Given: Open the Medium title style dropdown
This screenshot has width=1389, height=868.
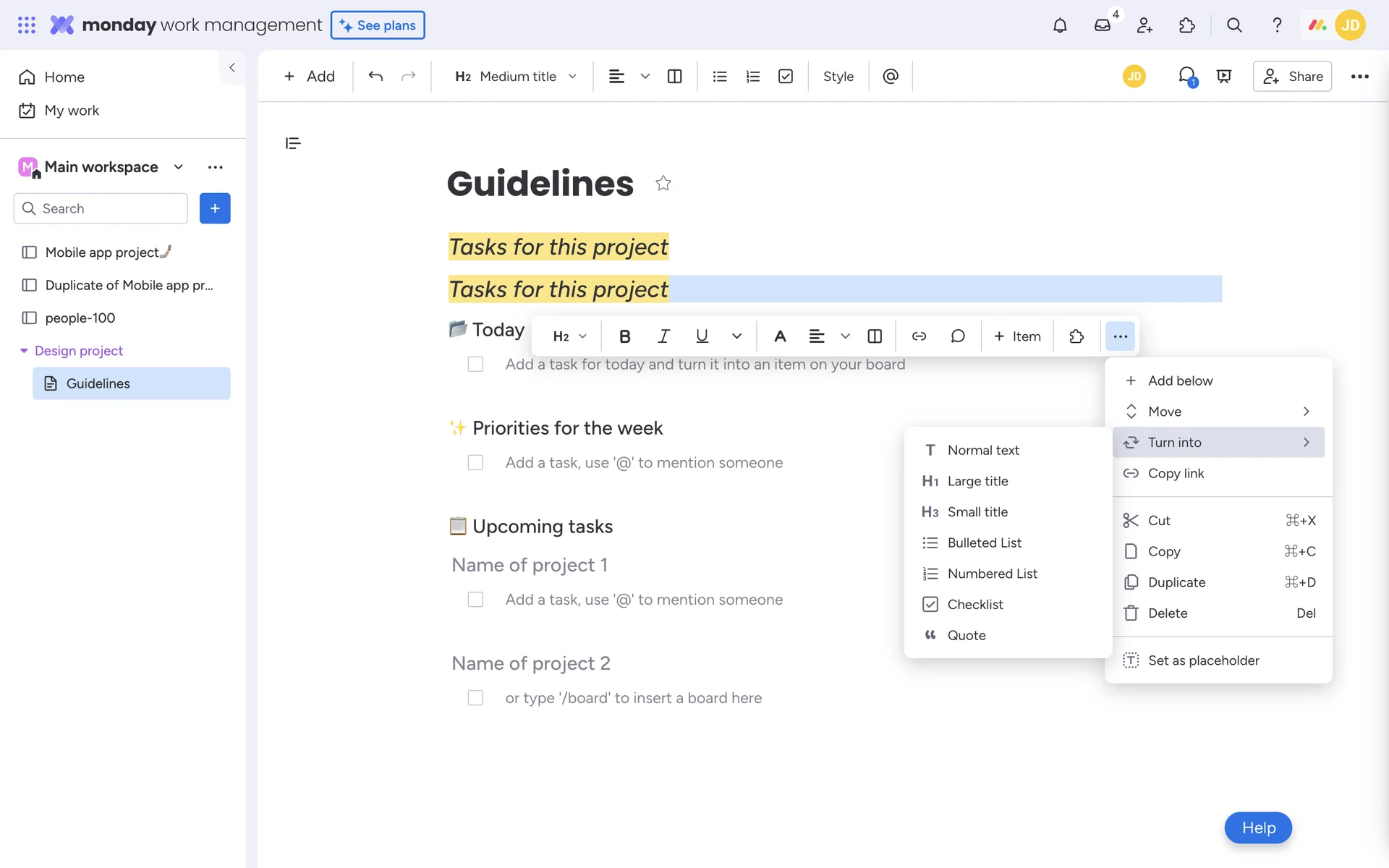Looking at the screenshot, I should point(516,77).
